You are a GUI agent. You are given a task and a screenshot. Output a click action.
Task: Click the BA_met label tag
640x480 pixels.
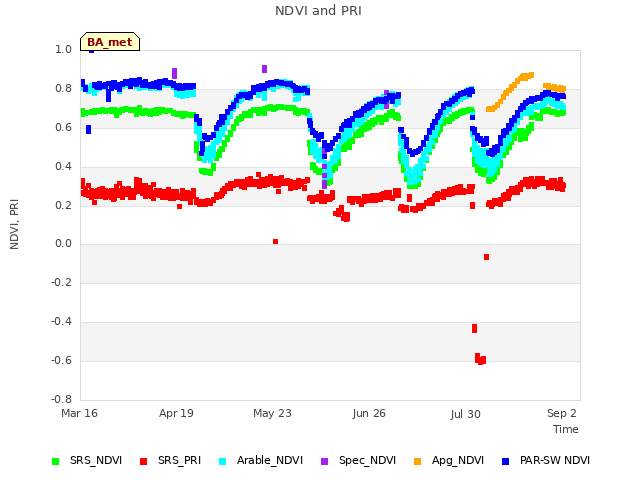[x=110, y=42]
